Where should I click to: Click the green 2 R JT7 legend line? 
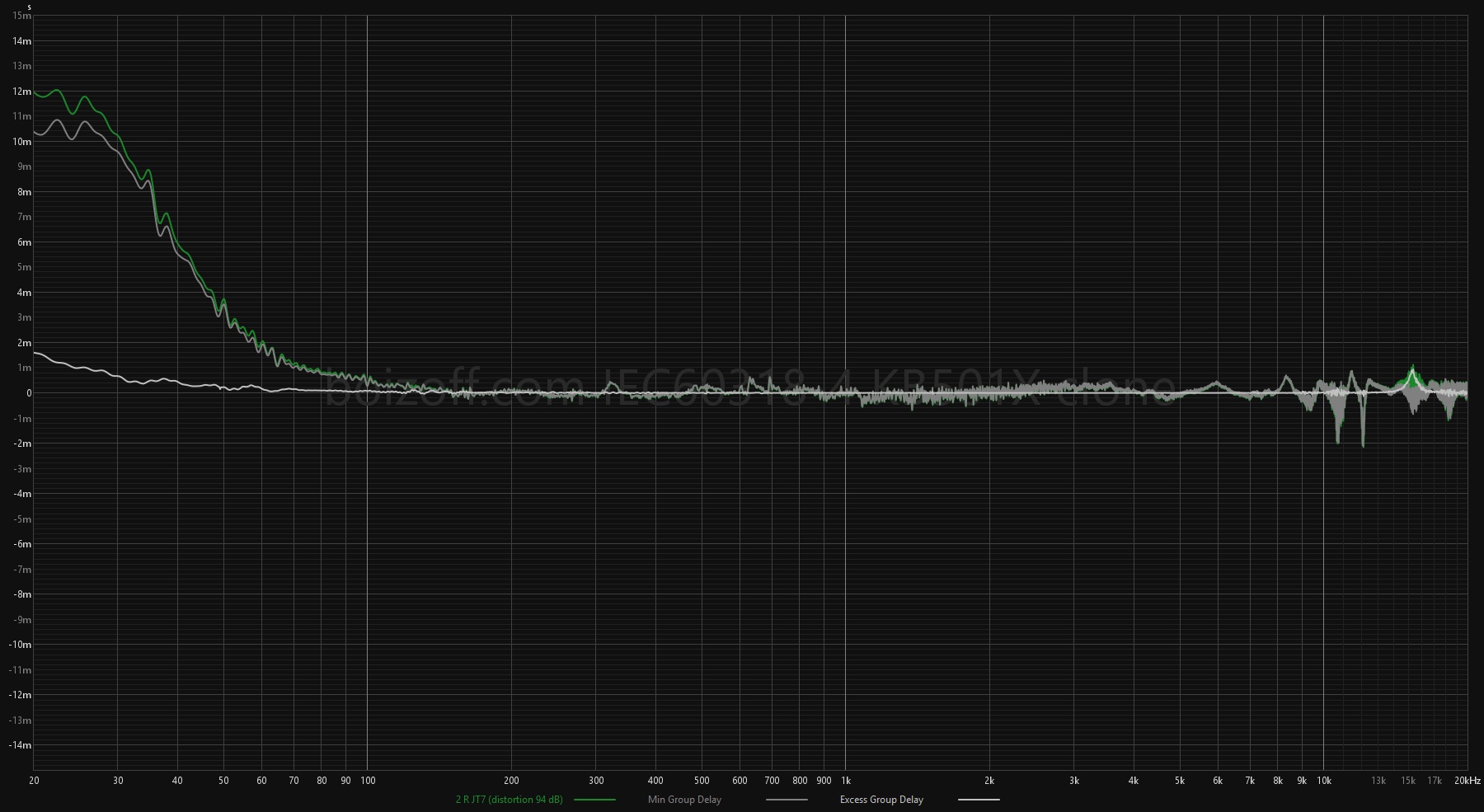tap(594, 800)
